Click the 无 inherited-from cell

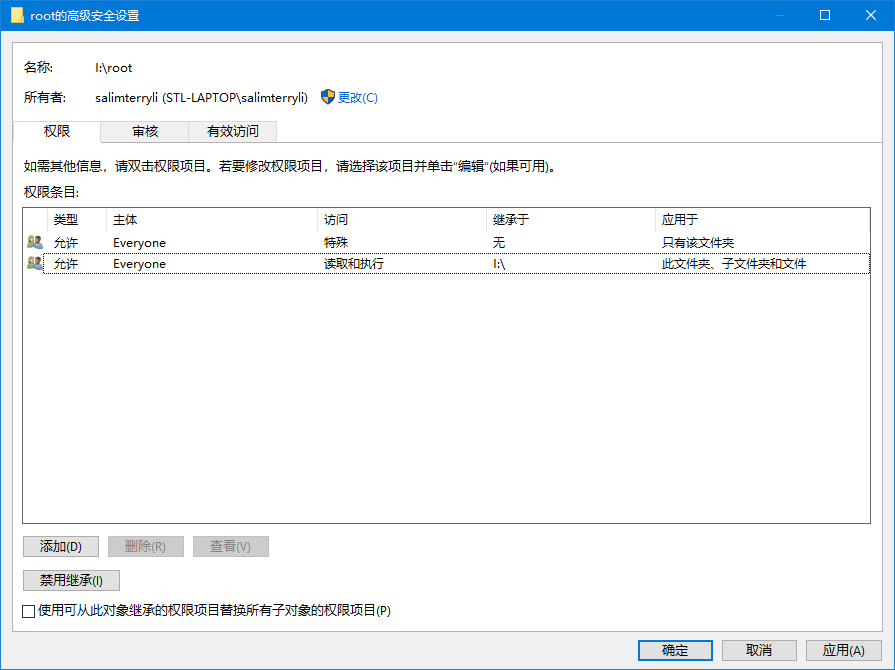tap(499, 243)
